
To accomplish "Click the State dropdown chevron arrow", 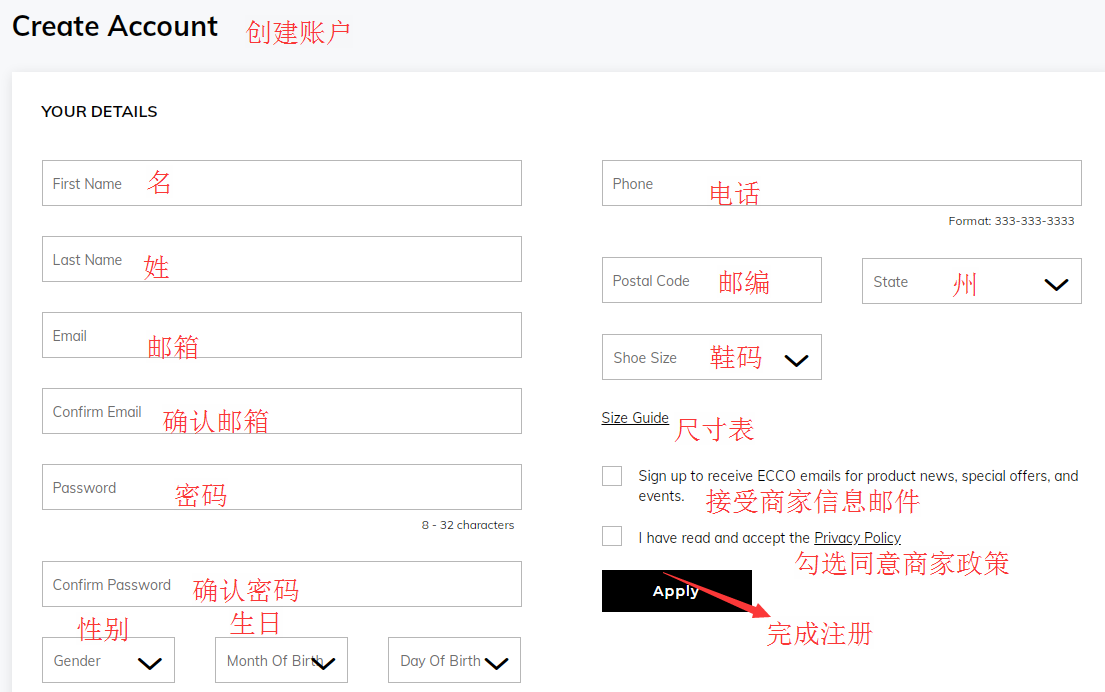I will pos(1056,284).
